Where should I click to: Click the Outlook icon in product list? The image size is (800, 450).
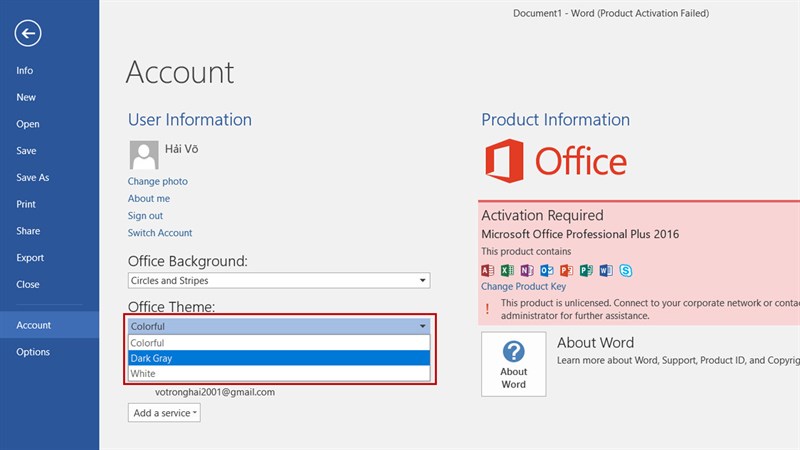tap(547, 270)
